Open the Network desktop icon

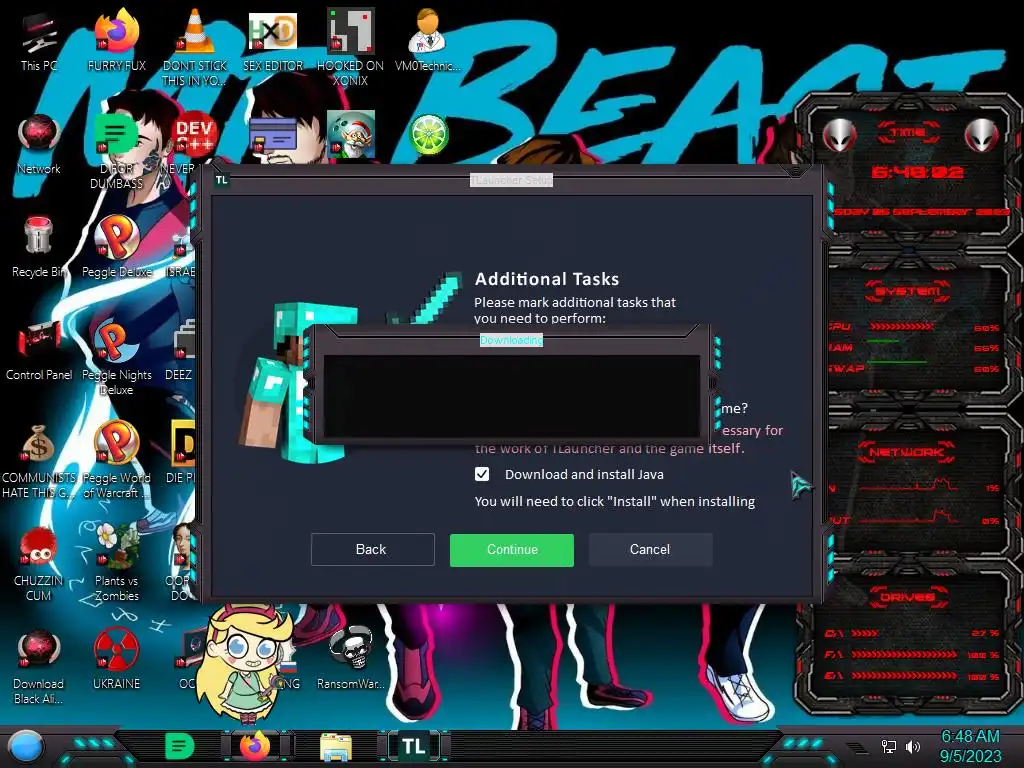pyautogui.click(x=39, y=144)
